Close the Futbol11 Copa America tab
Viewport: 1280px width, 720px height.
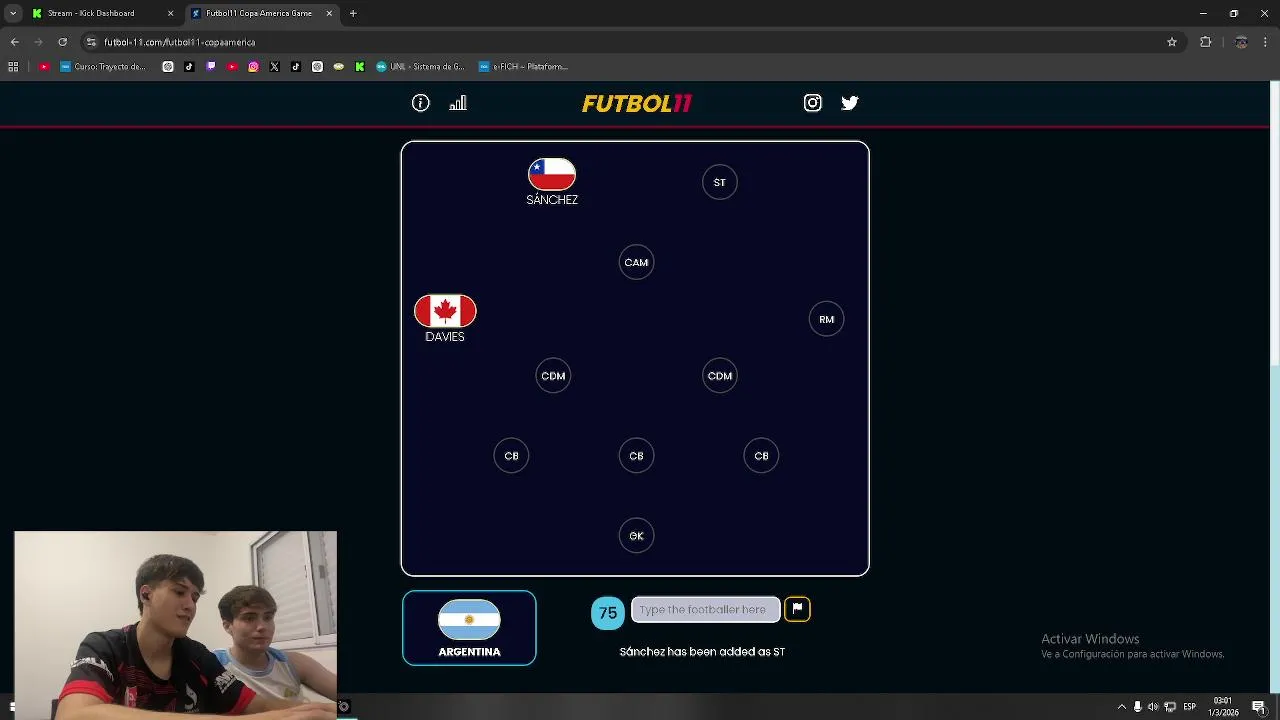tap(329, 13)
